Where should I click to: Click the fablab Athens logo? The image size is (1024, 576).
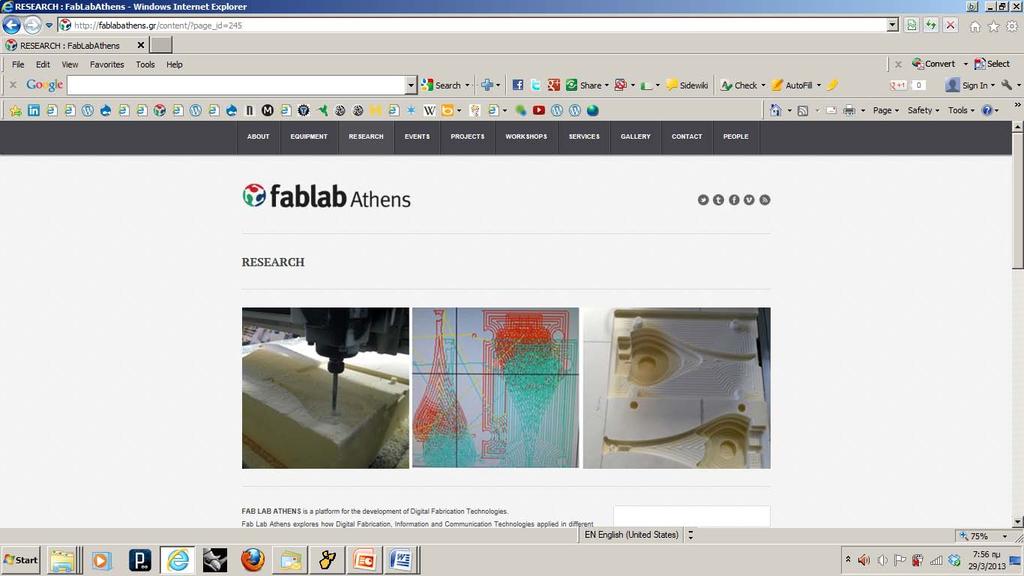(326, 196)
